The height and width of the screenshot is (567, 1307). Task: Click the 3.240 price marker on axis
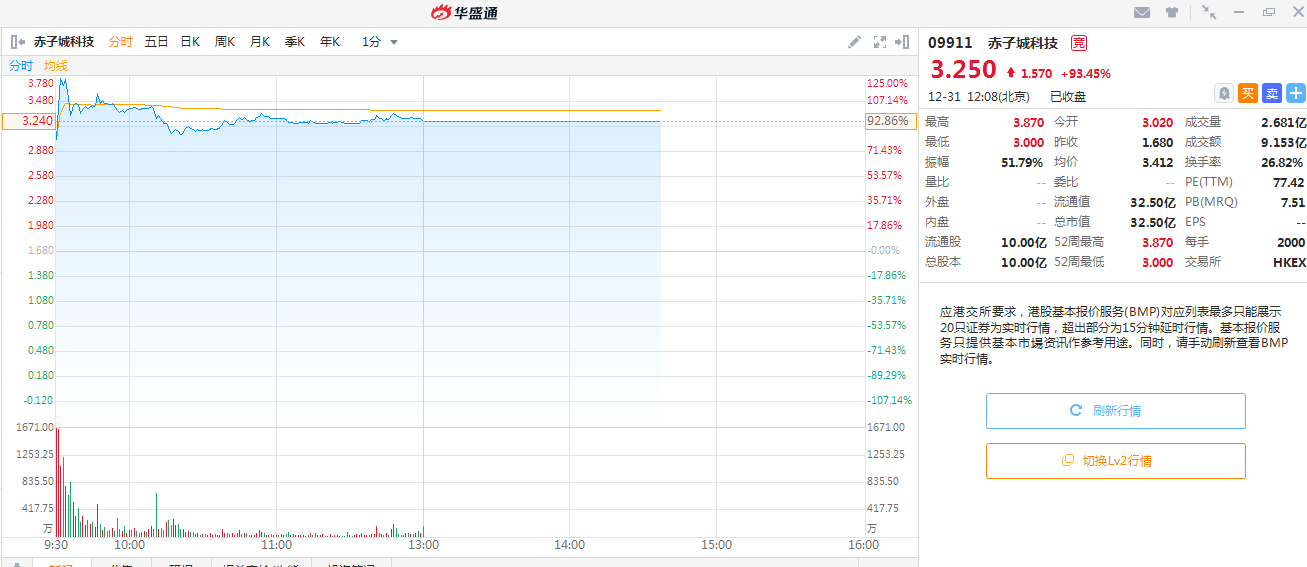[x=28, y=121]
